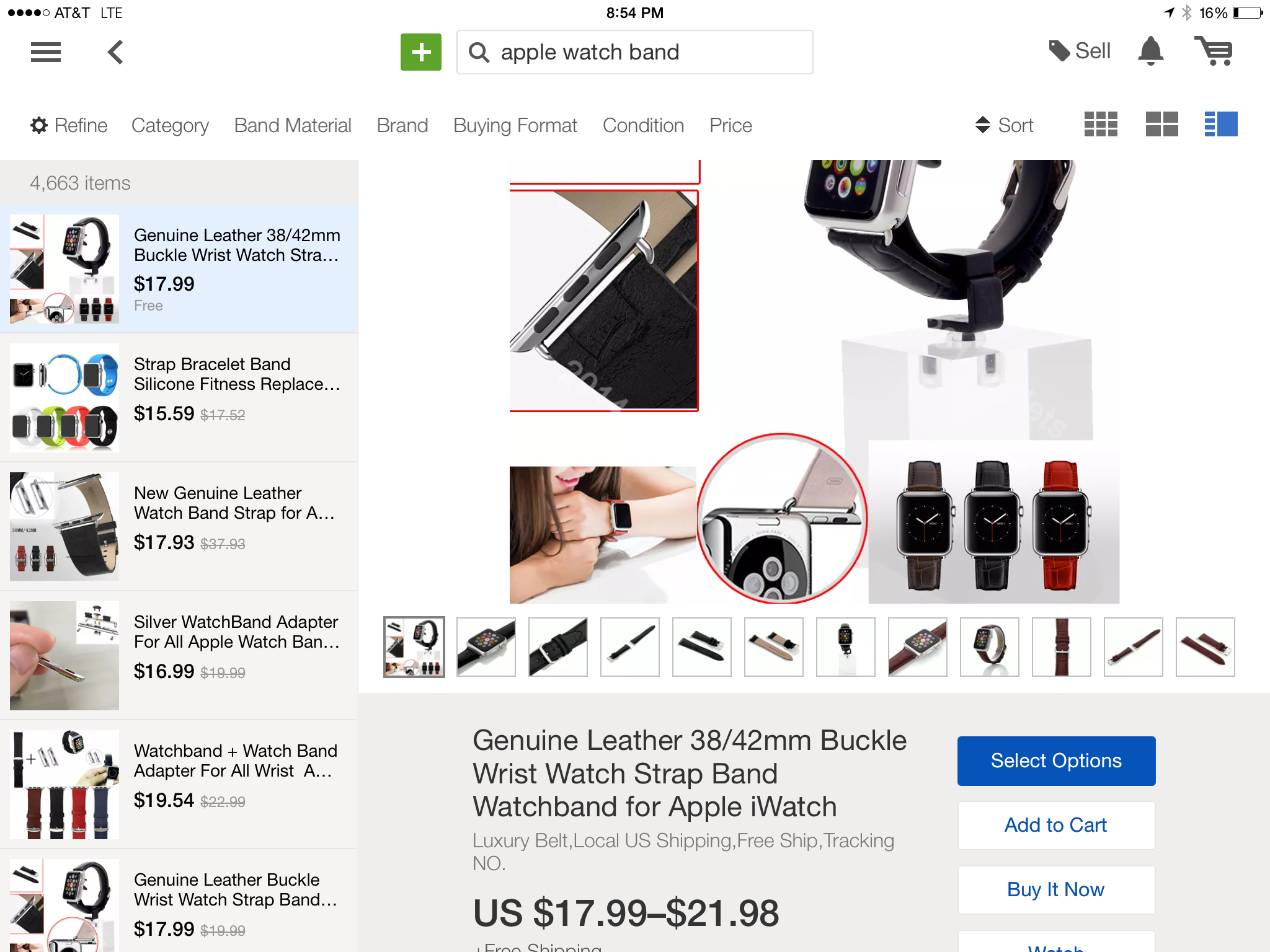Expand the Buying Format filter

515,125
